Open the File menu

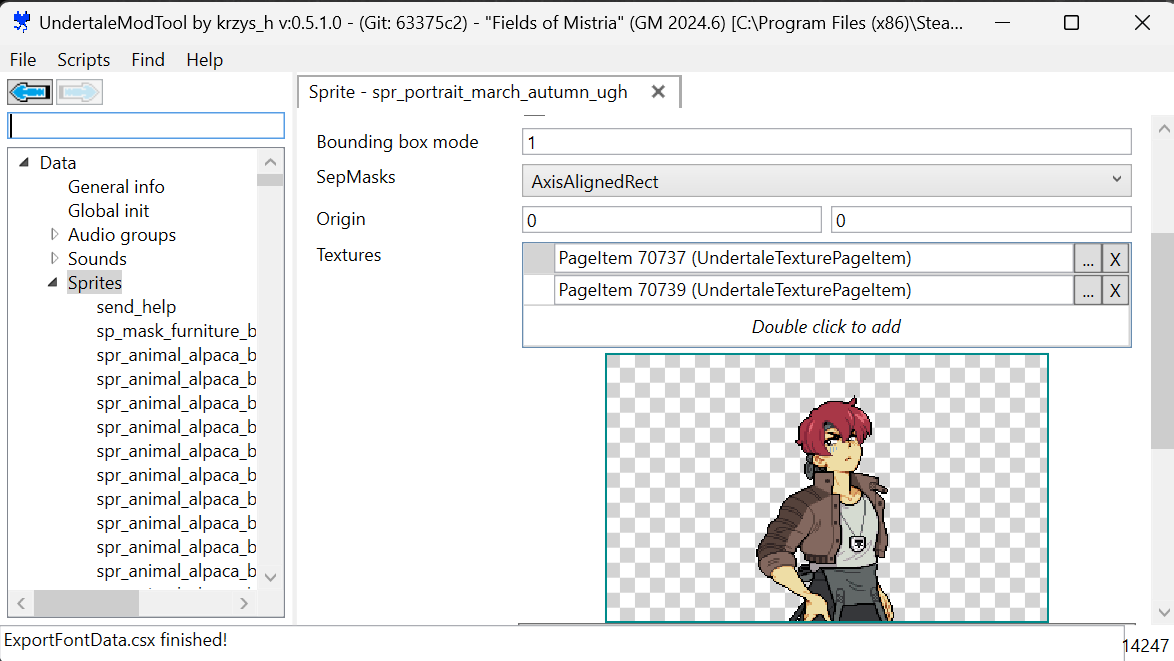[22, 60]
